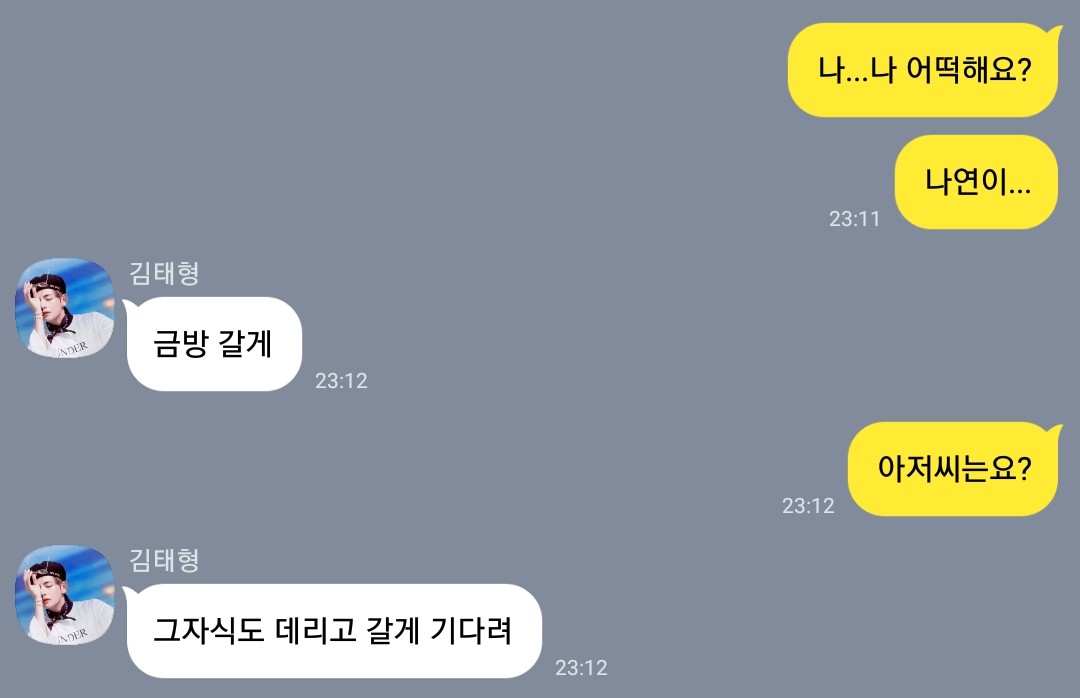The image size is (1080, 698).
Task: Tap the yellow '나연이...' message bubble
Action: pyautogui.click(x=977, y=182)
